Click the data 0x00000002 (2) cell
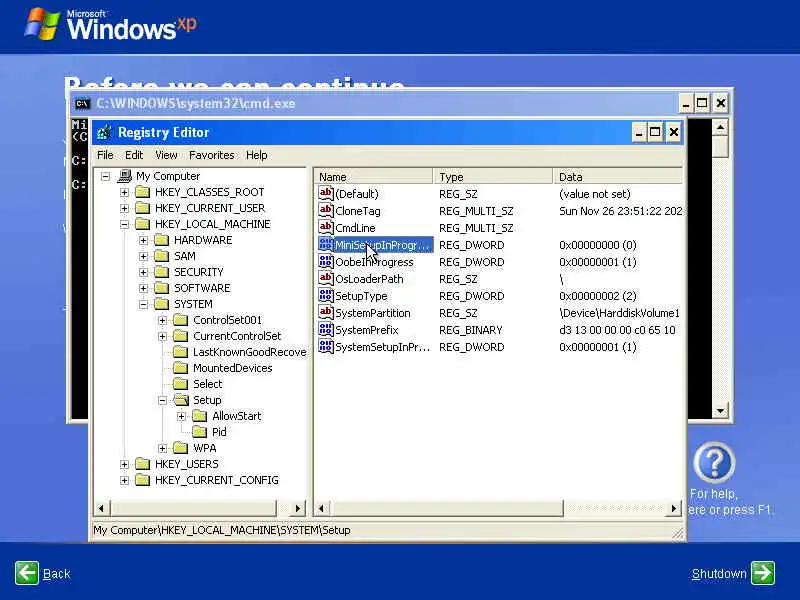Viewport: 800px width, 600px height. 597,296
